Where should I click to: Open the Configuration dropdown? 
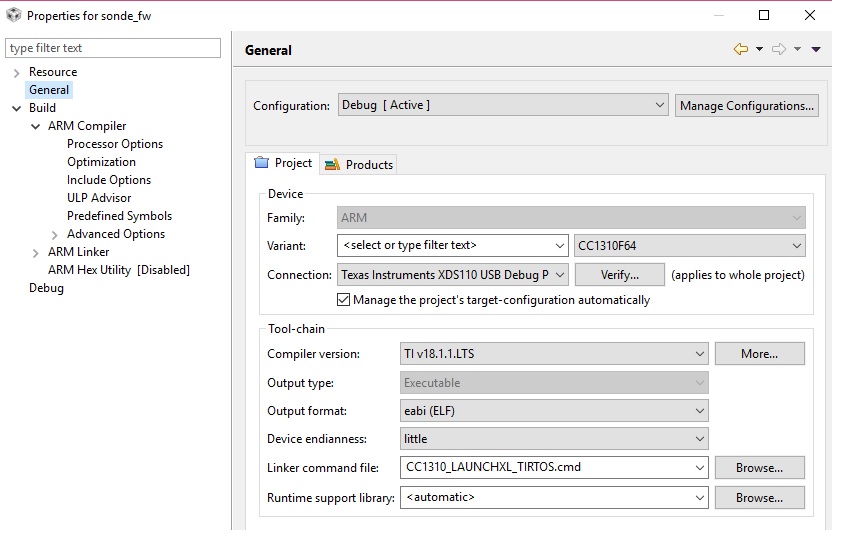tap(503, 105)
